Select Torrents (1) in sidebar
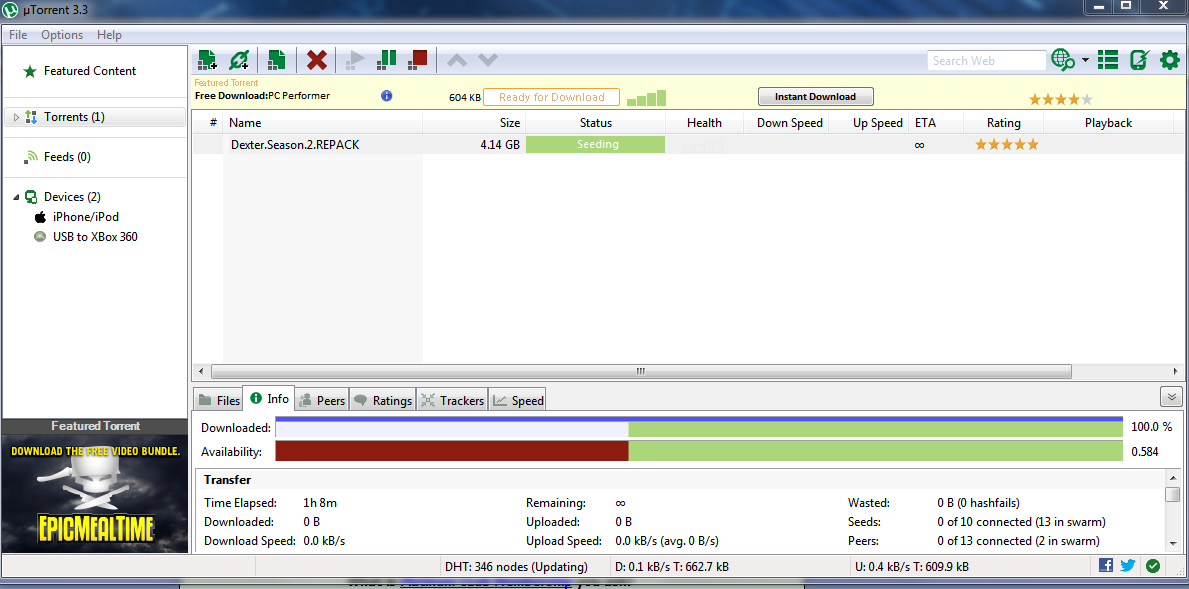The height and width of the screenshot is (589, 1189). point(96,117)
